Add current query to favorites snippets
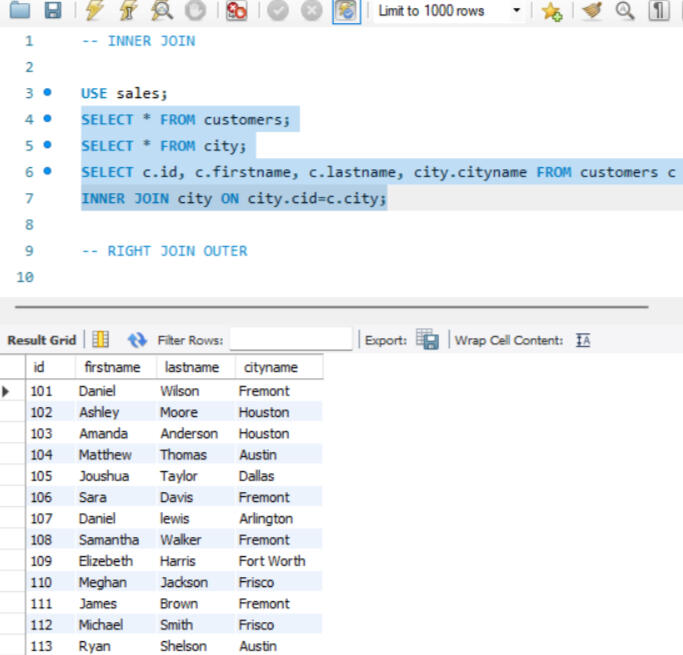The height and width of the screenshot is (655, 683). click(x=551, y=11)
